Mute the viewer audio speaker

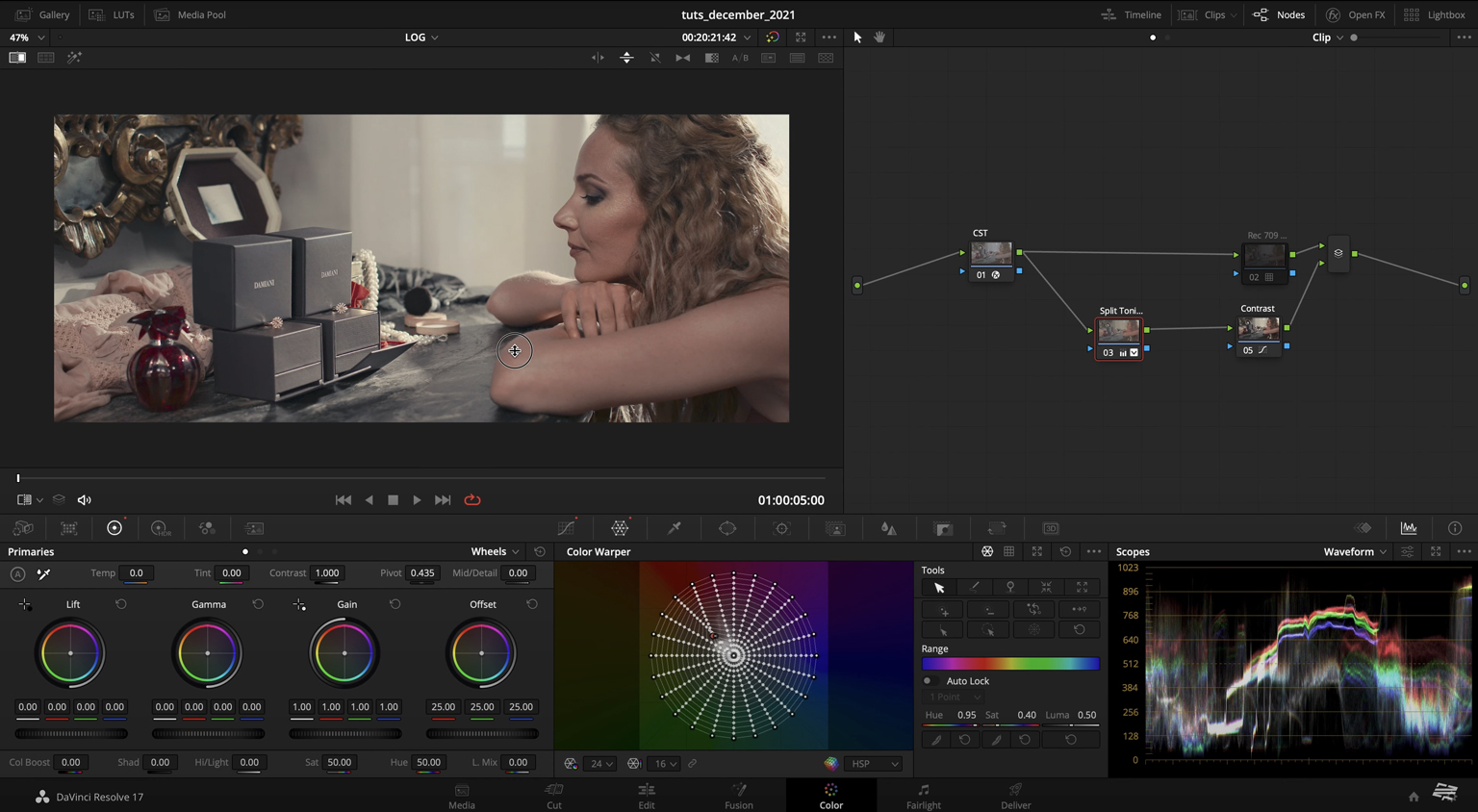click(x=85, y=500)
